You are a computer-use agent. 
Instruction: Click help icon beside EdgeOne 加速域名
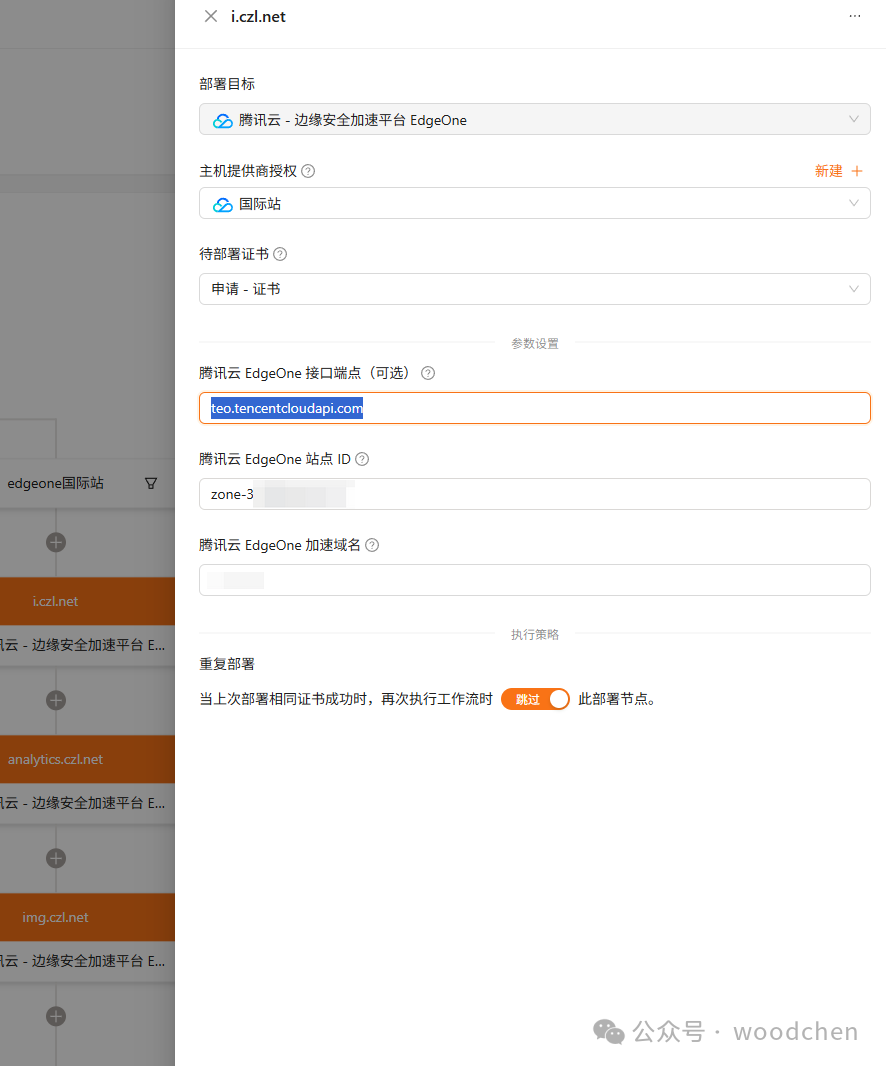tap(372, 545)
